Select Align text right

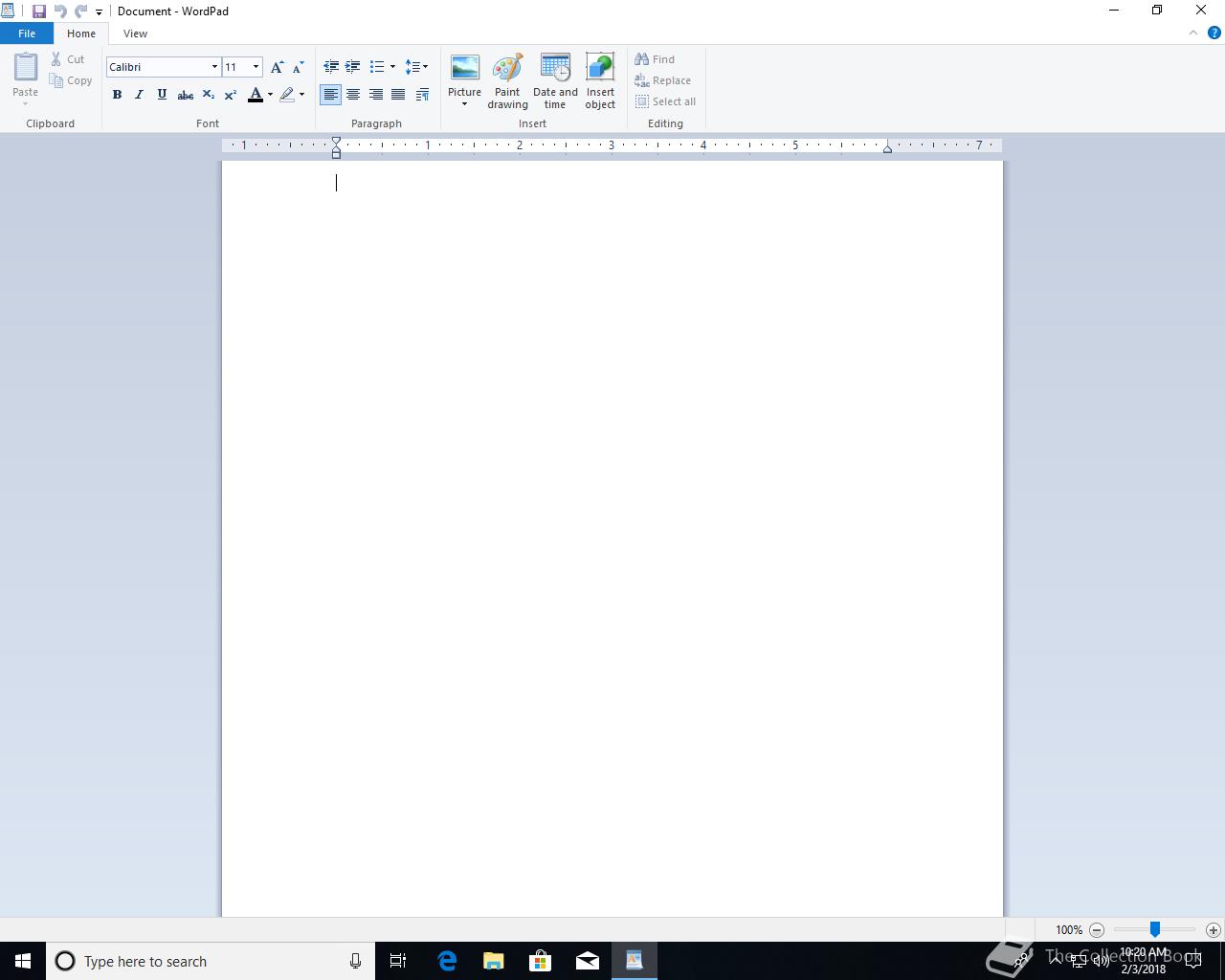(x=376, y=95)
